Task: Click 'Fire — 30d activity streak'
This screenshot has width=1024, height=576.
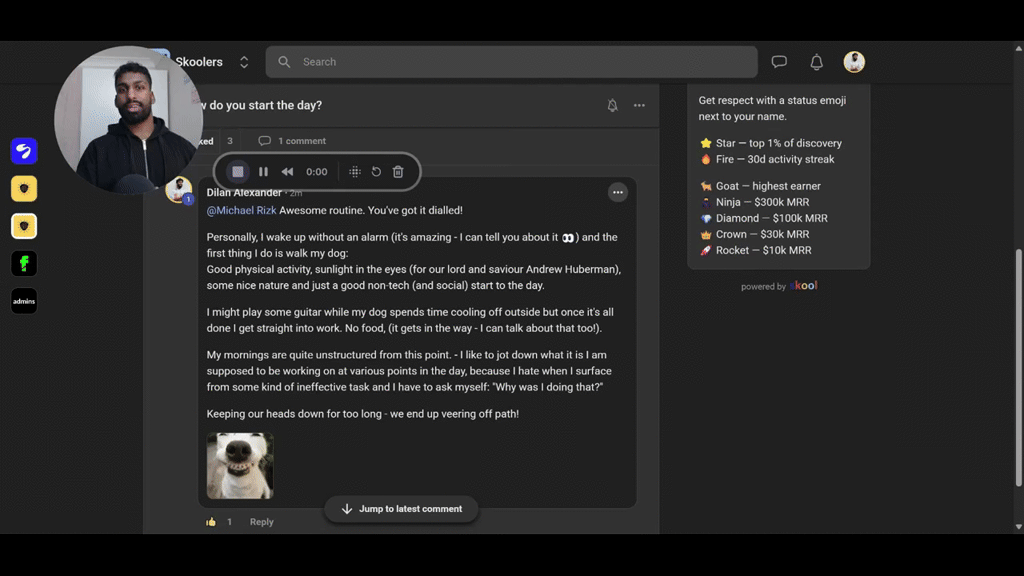Action: click(767, 159)
